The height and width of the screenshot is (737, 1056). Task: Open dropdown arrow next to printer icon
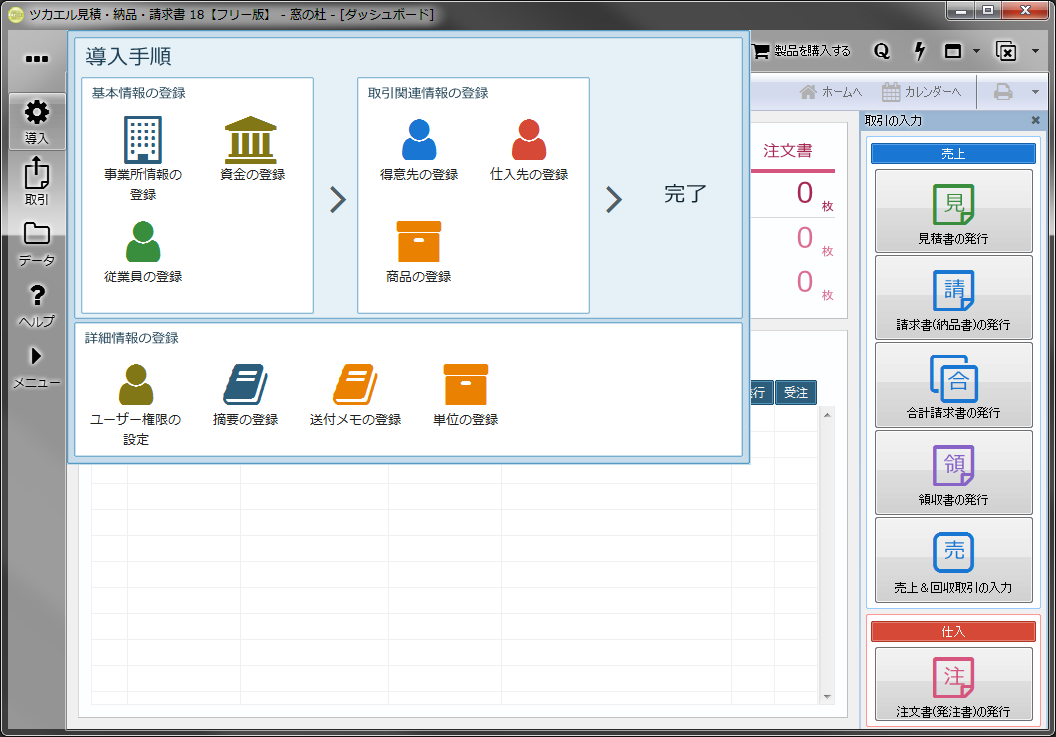1036,92
